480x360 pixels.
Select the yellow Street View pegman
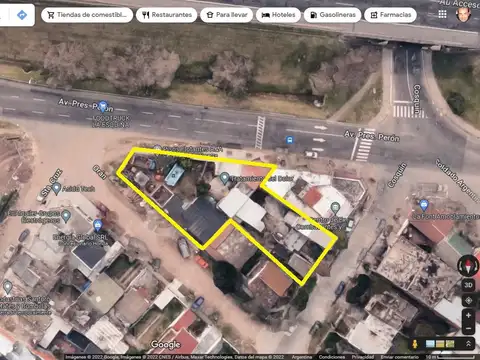coord(415,344)
